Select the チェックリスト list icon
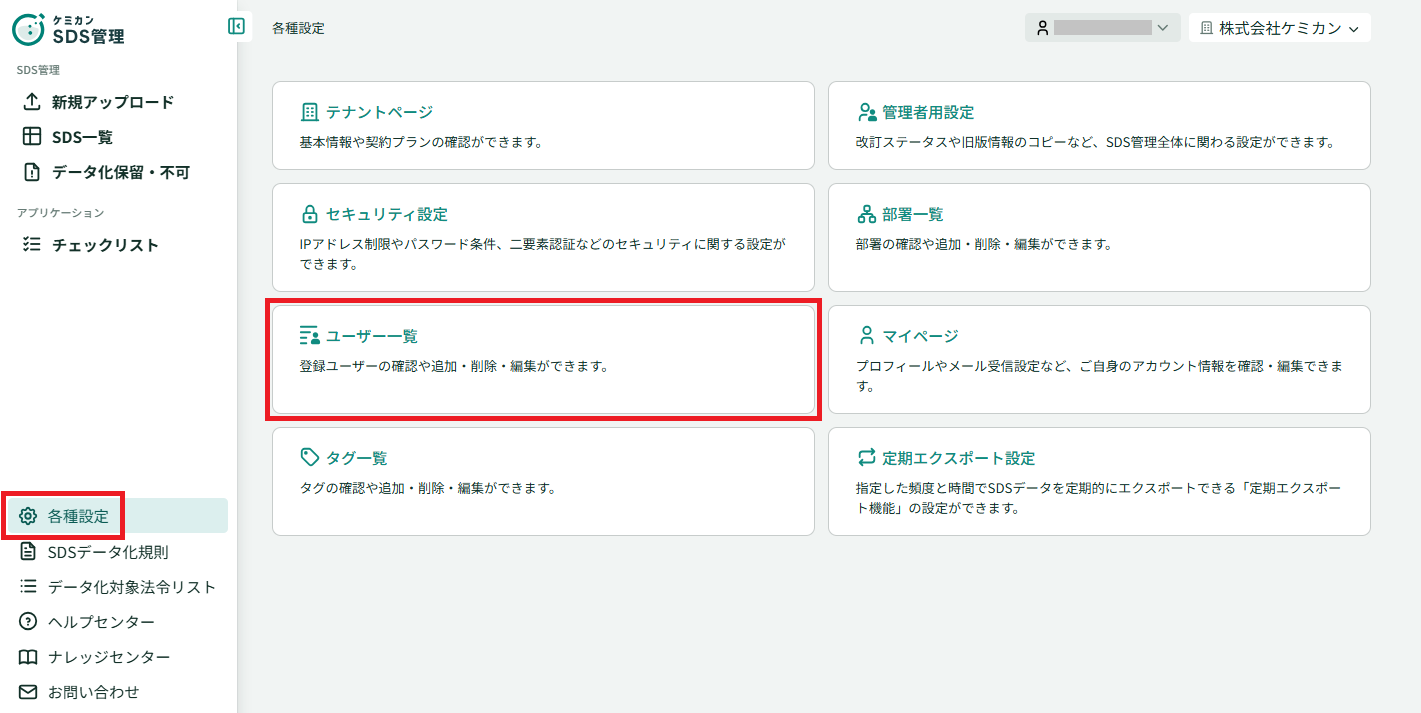Screen dimensions: 1421x713 31,245
